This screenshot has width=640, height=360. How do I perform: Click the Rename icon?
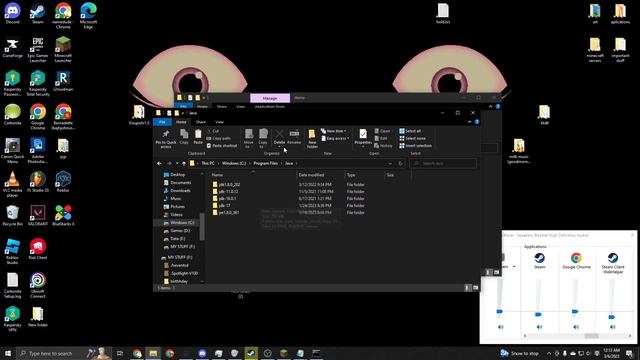point(294,134)
